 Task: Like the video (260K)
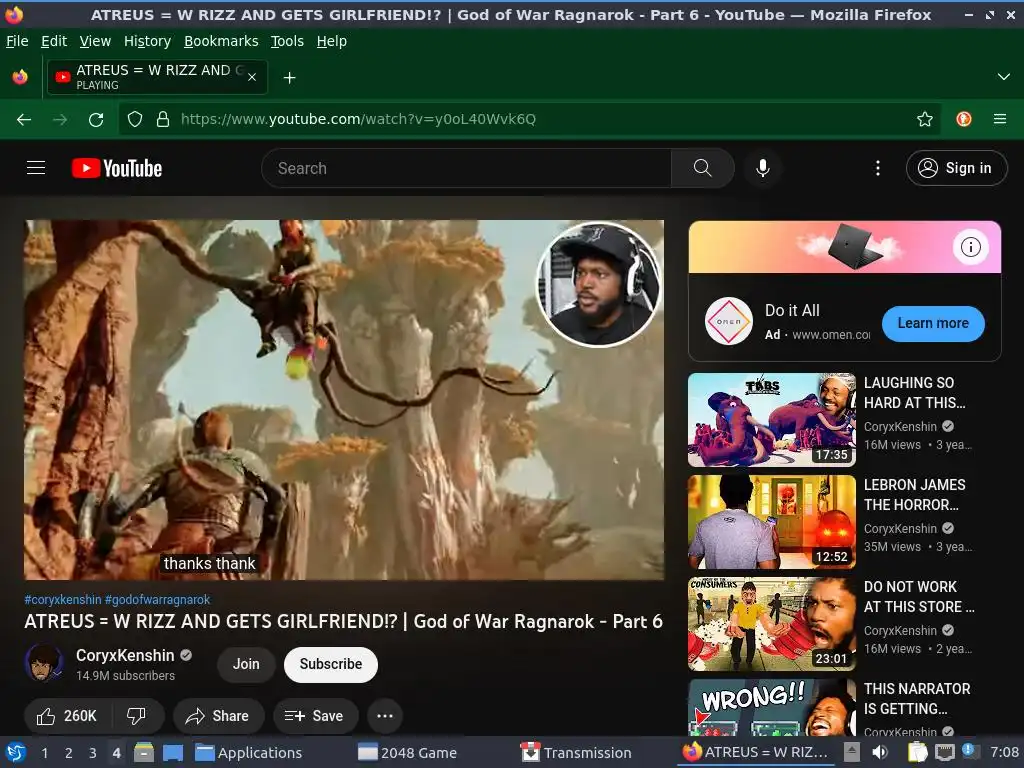67,716
